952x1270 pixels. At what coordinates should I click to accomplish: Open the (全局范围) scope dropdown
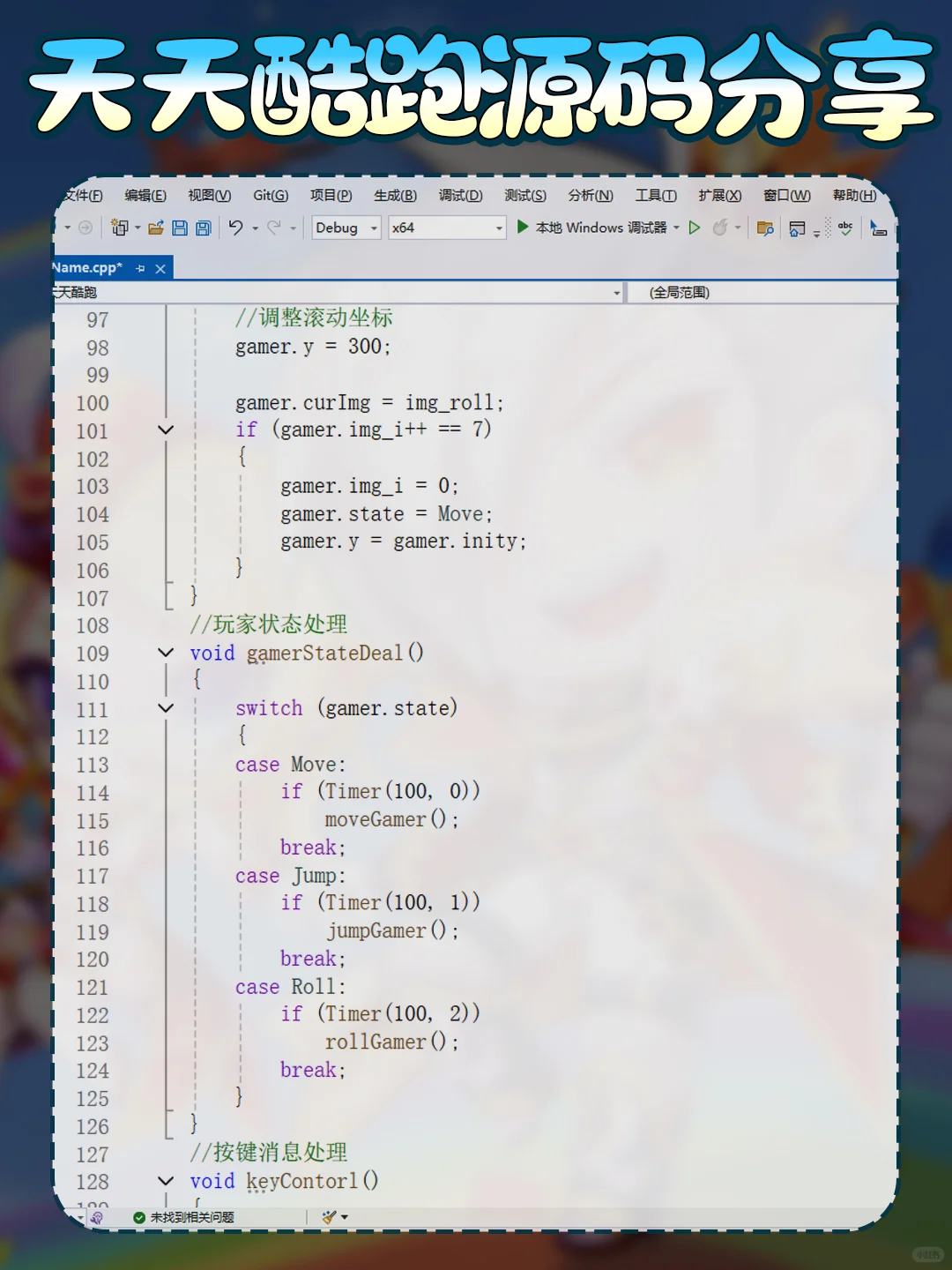(762, 293)
